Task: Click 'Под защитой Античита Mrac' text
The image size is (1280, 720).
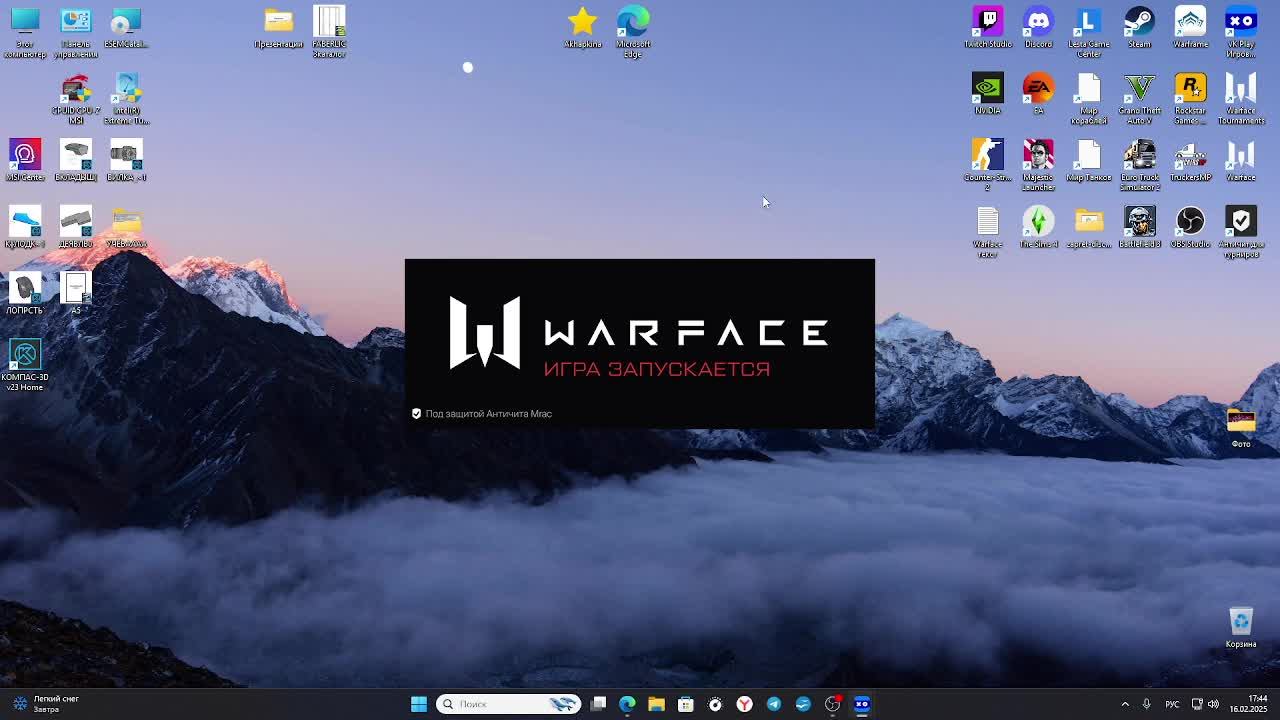Action: pos(488,413)
